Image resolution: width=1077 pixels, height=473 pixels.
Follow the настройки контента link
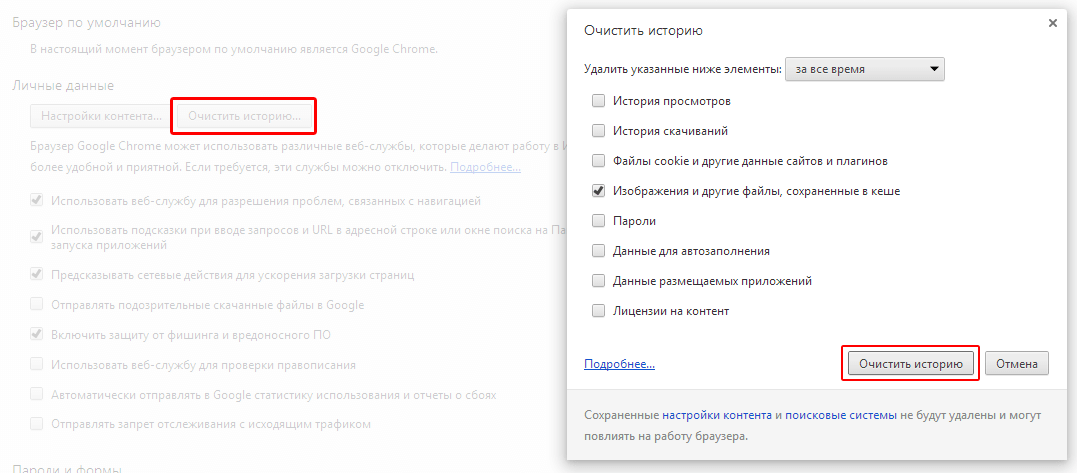pos(716,414)
